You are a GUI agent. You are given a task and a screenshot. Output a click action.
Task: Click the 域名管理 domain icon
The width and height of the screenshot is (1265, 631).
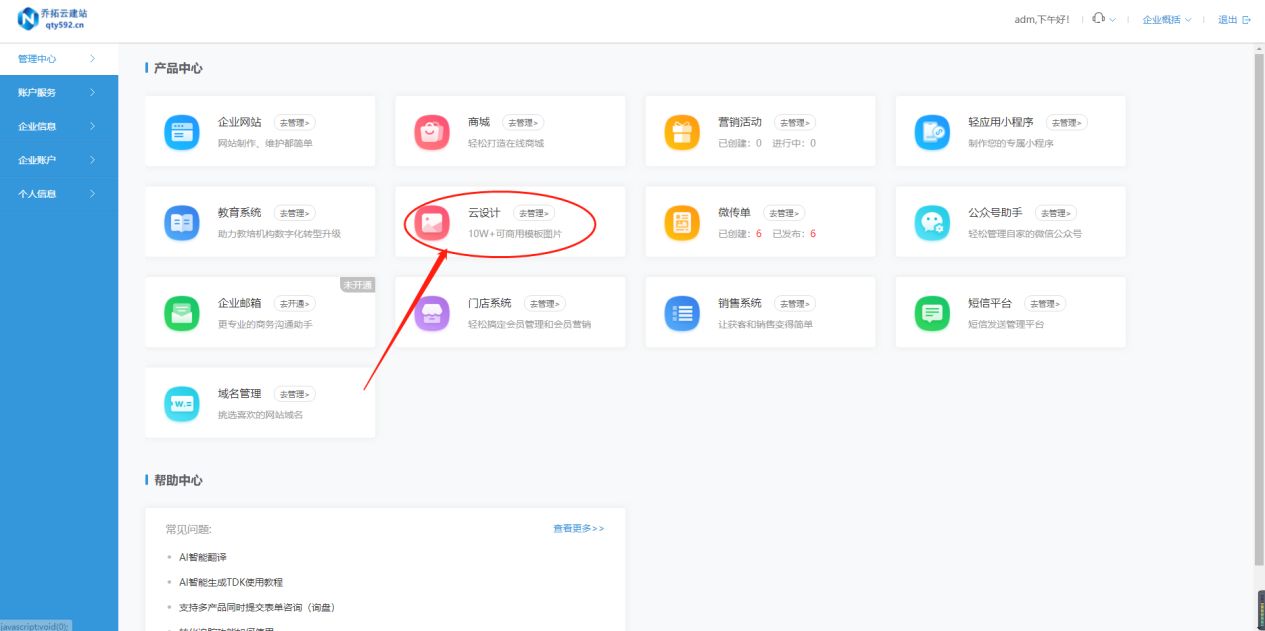click(181, 402)
